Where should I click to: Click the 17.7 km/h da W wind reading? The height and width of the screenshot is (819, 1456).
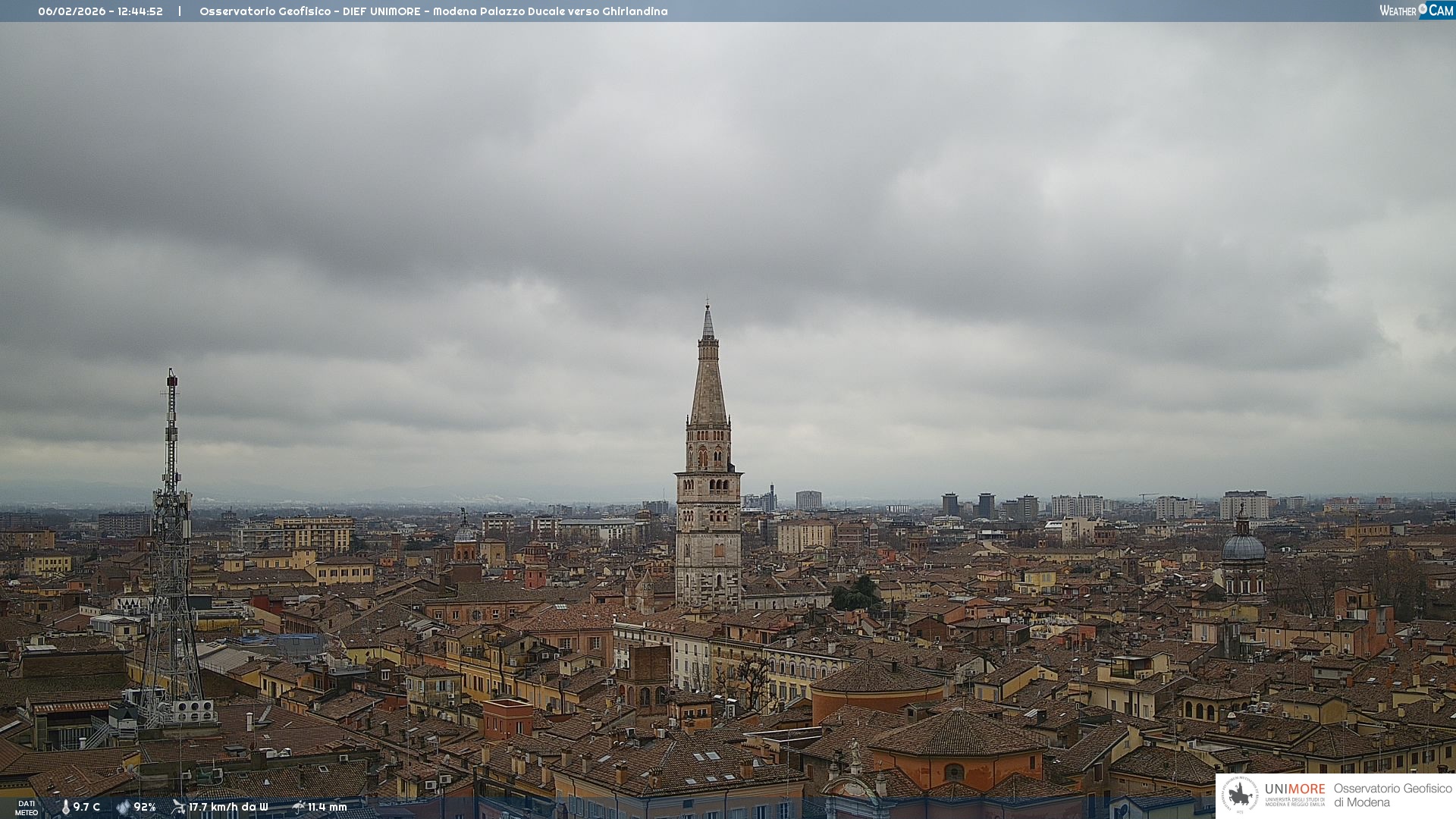pos(228,807)
